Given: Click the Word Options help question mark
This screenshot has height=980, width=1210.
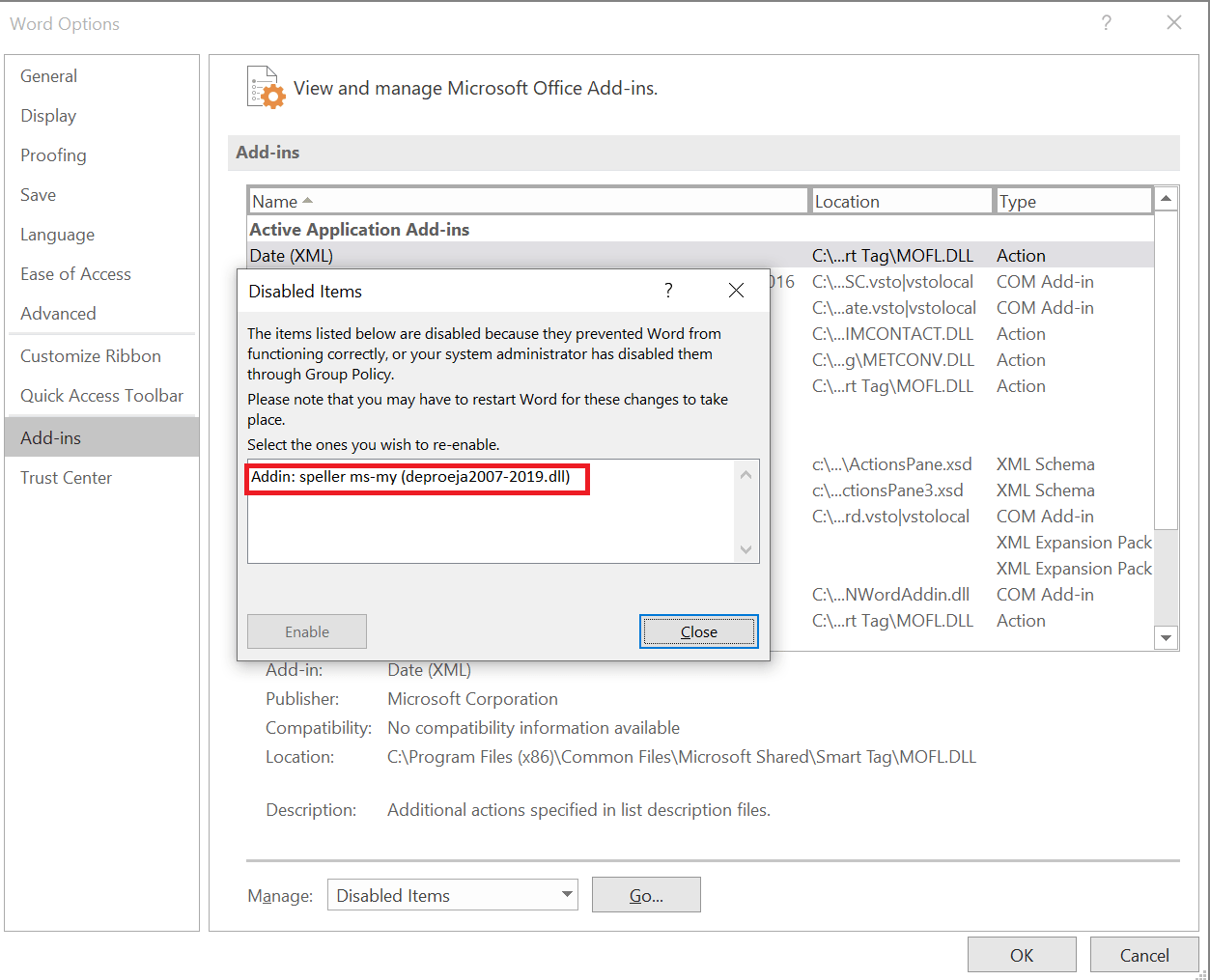Looking at the screenshot, I should [1107, 23].
